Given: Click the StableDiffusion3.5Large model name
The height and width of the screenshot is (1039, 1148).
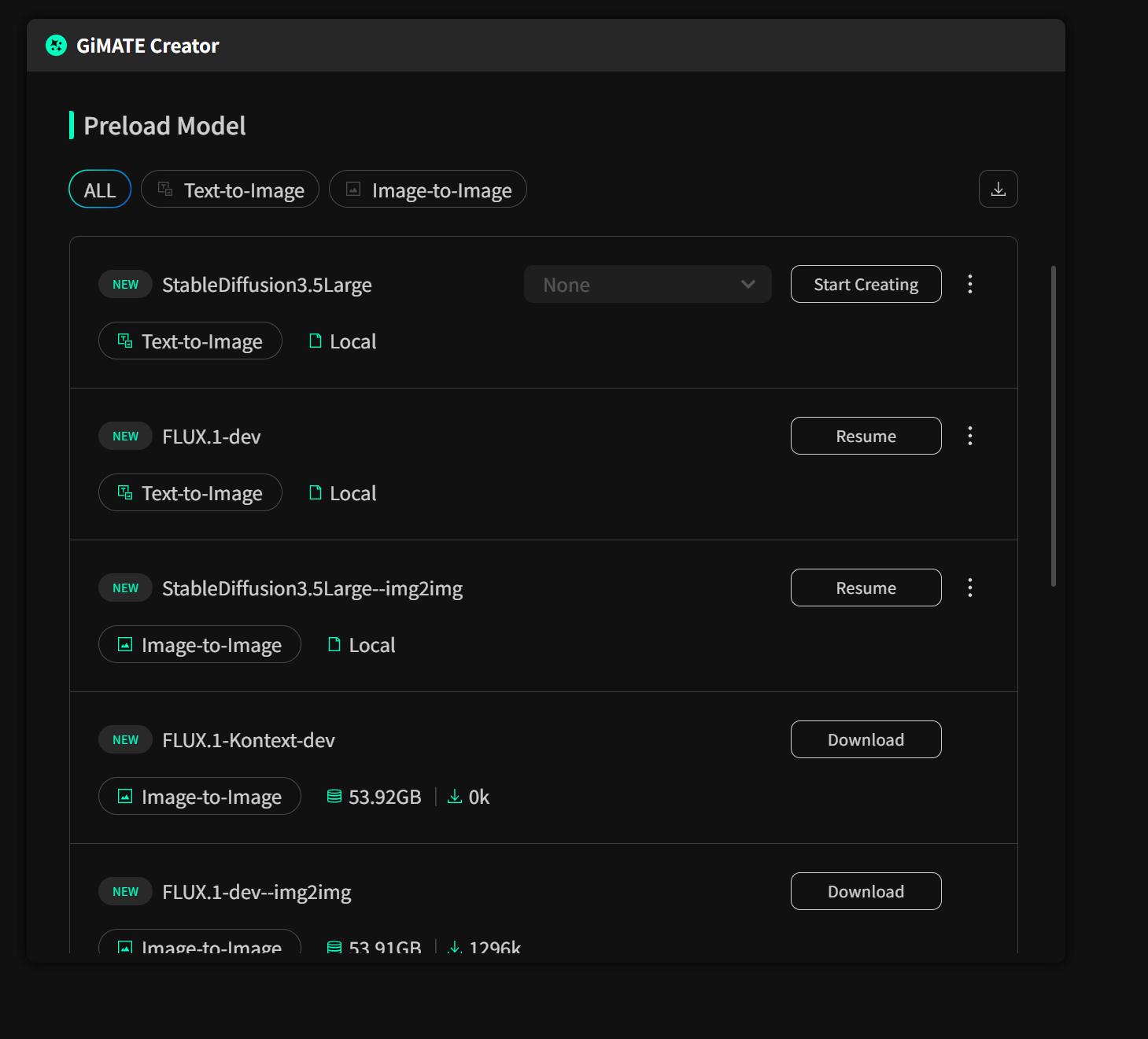Looking at the screenshot, I should tap(267, 285).
